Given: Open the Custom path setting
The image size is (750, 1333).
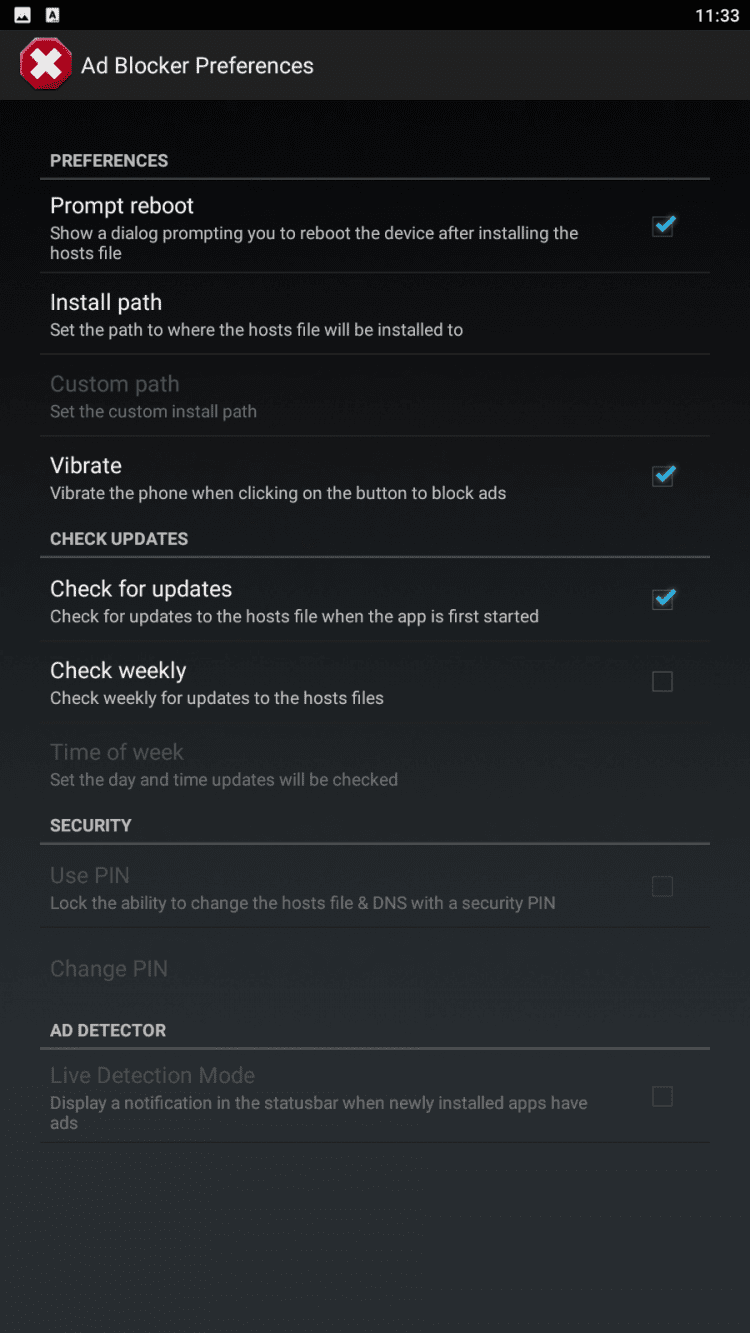Looking at the screenshot, I should 375,396.
